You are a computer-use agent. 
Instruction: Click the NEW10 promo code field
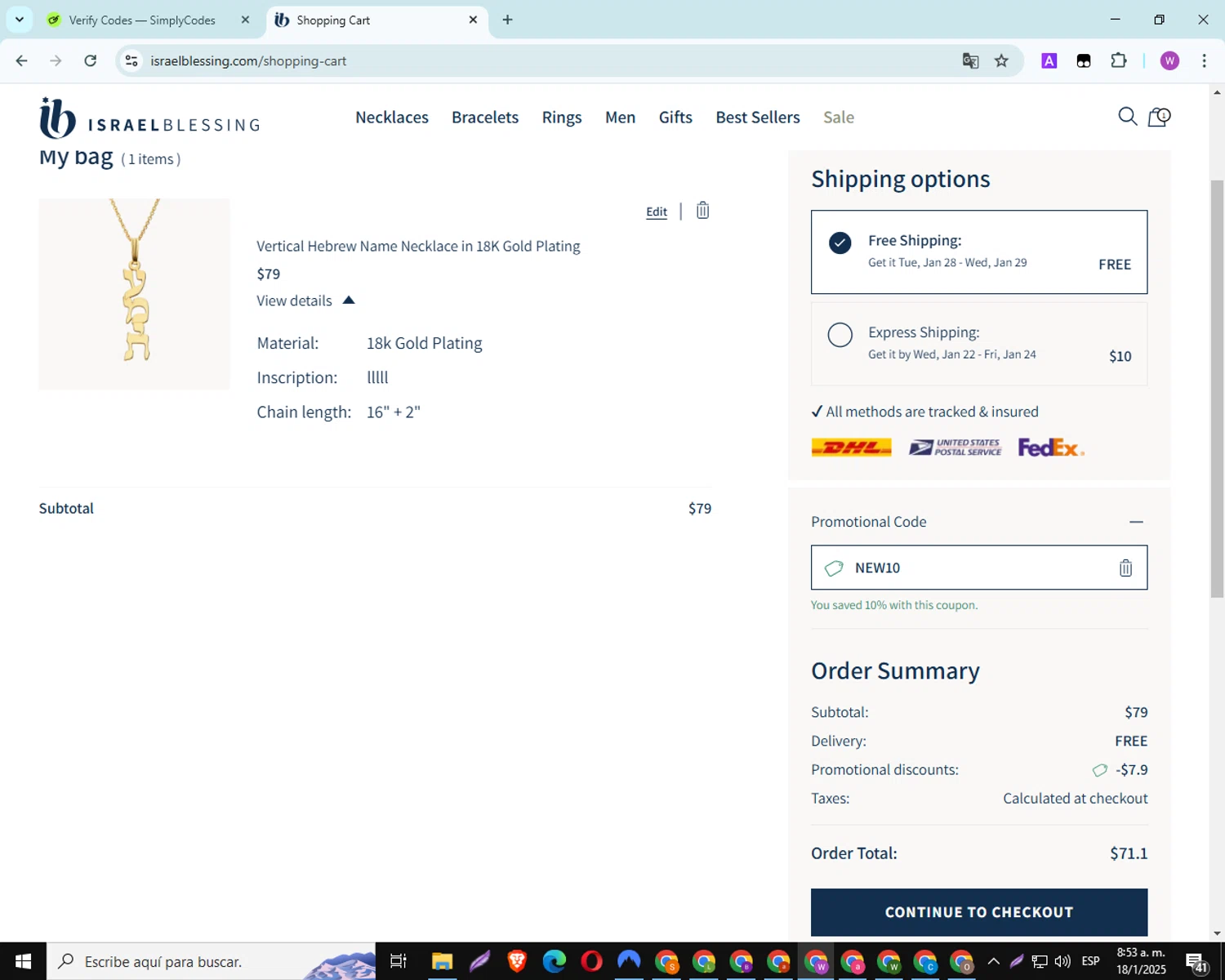(979, 568)
